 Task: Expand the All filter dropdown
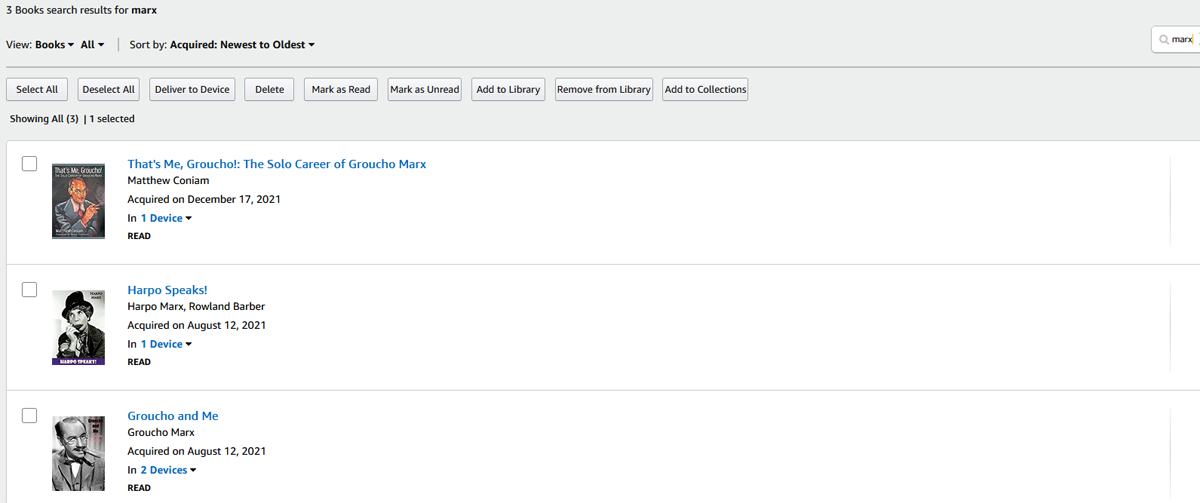[93, 45]
